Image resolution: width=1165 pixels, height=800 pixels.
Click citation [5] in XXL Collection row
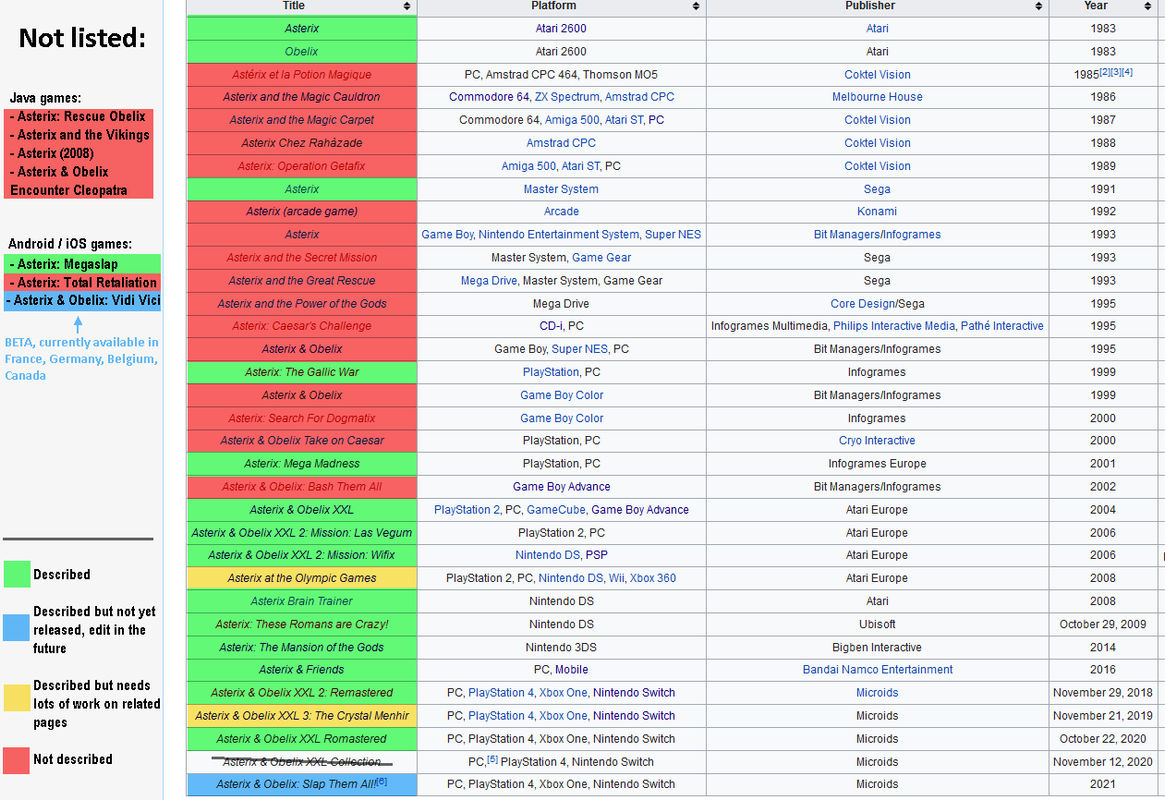tap(493, 758)
